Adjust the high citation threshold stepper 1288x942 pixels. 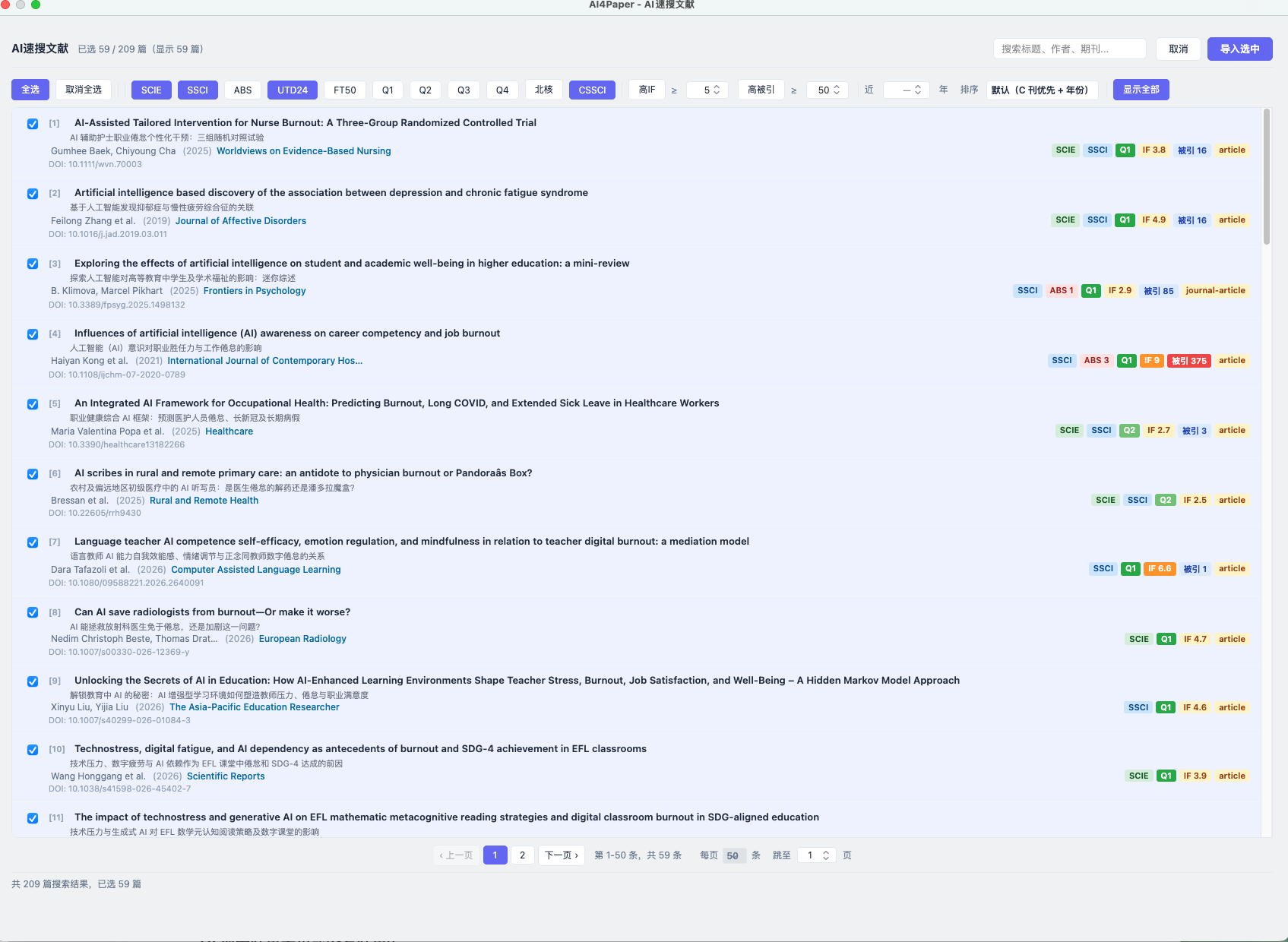tap(828, 90)
